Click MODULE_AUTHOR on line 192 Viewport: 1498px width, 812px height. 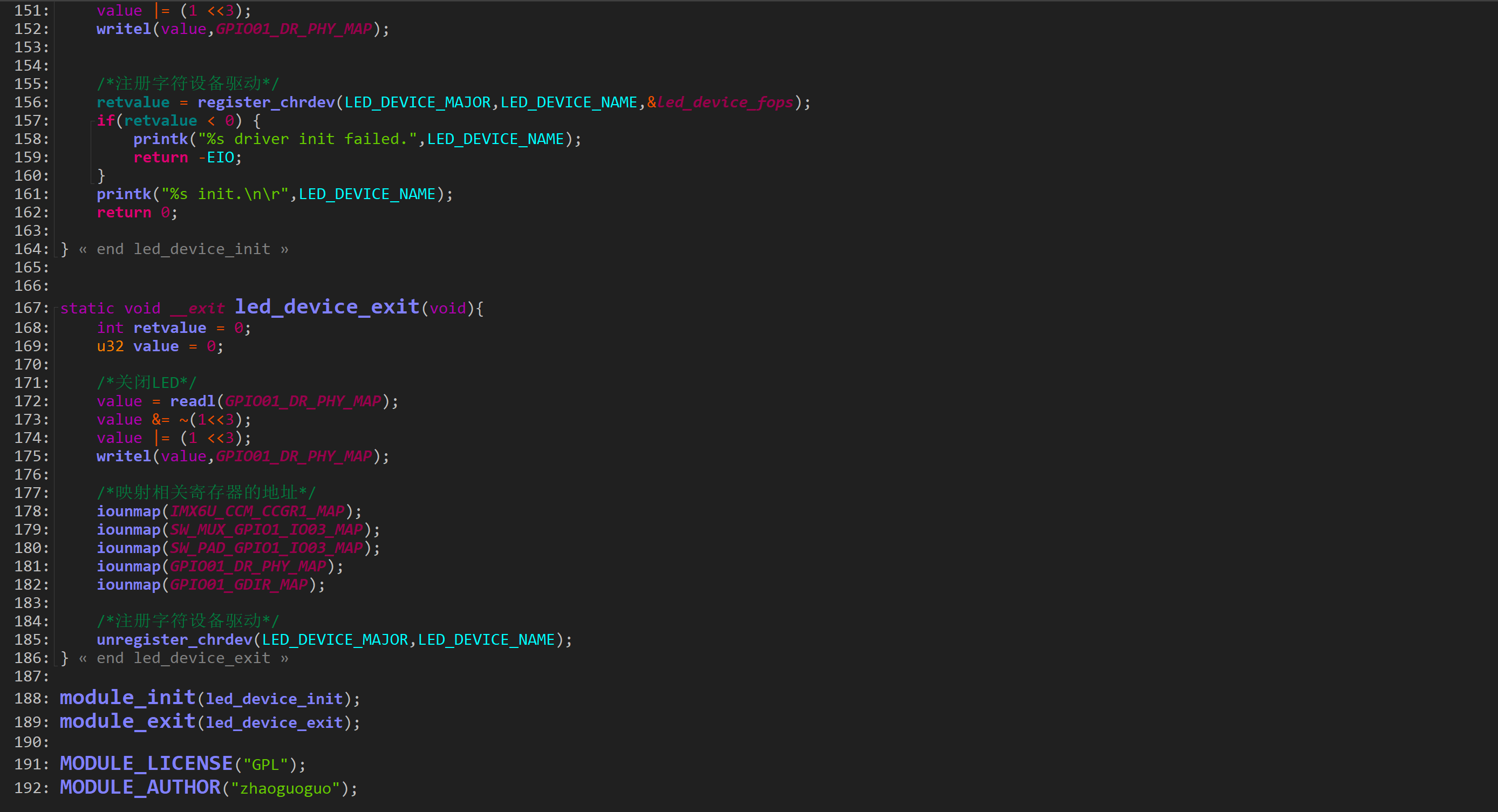coord(140,787)
